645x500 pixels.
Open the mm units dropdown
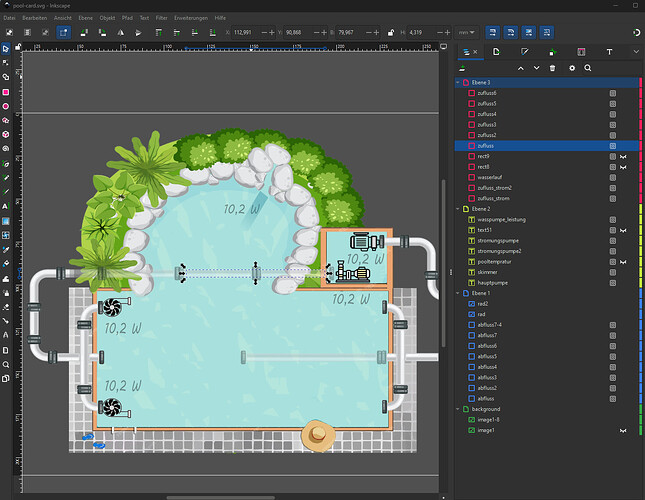click(469, 32)
